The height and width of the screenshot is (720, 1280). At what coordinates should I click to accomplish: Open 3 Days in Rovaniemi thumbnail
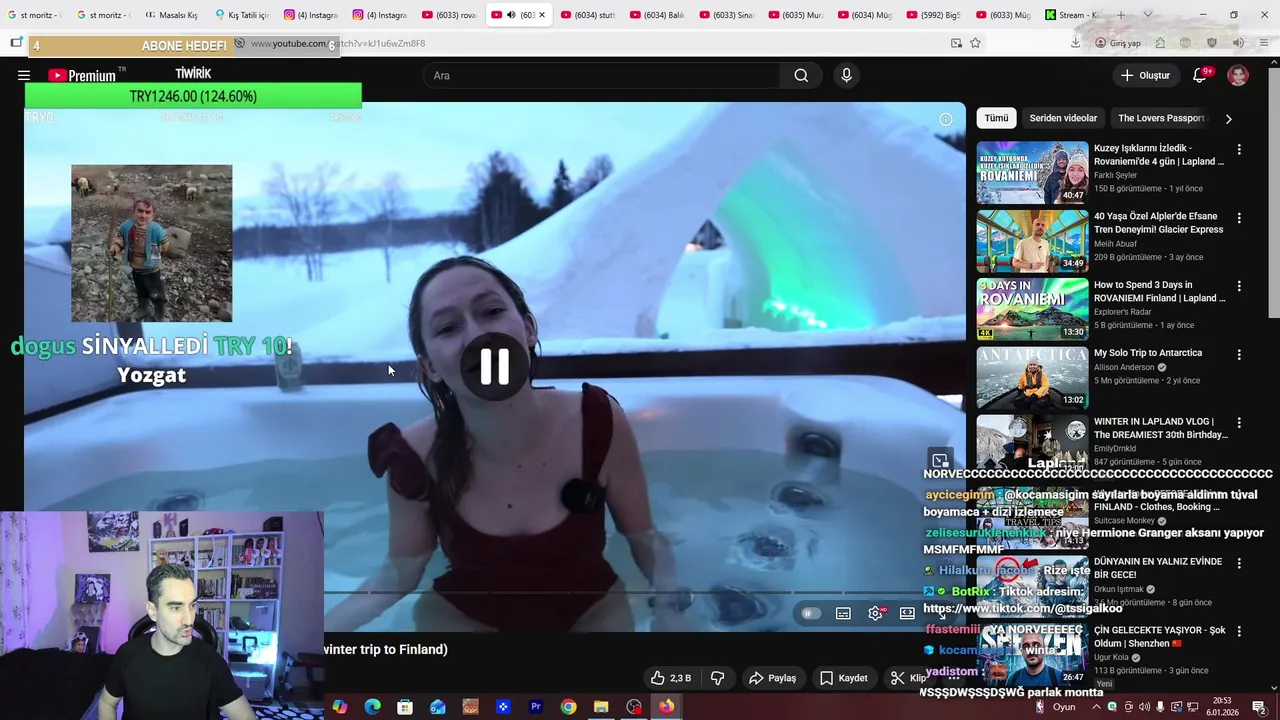pos(1032,310)
